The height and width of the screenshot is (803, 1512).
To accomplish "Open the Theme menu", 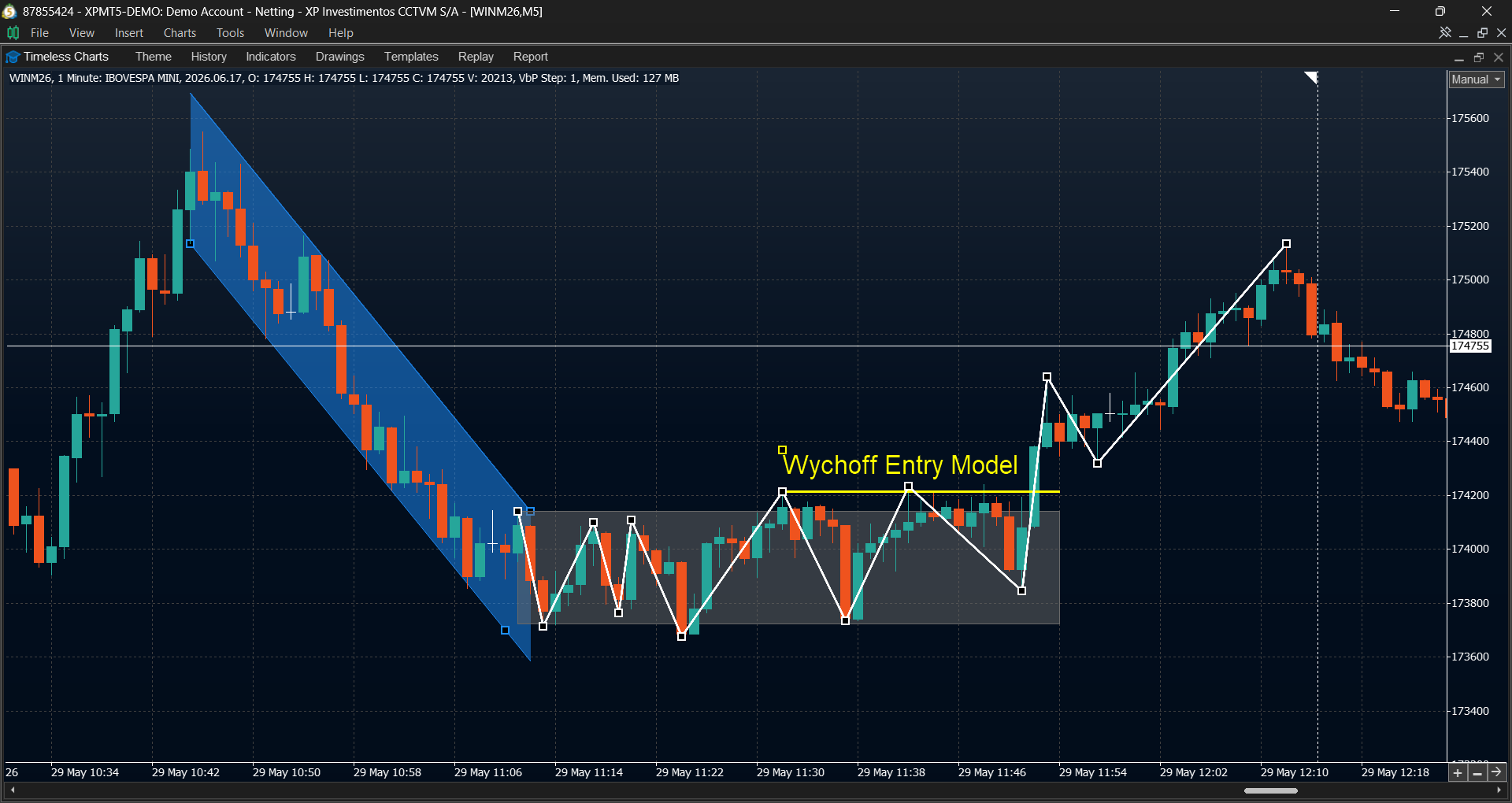I will 154,57.
